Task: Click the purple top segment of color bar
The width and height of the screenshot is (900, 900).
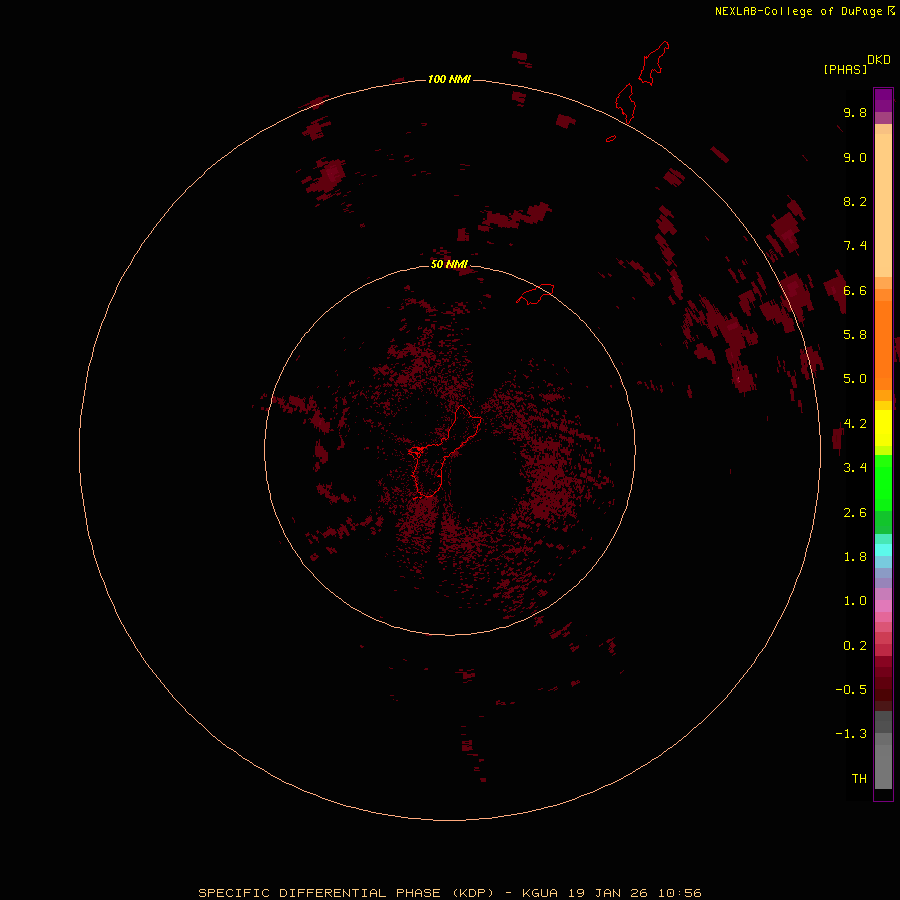Action: coord(883,100)
